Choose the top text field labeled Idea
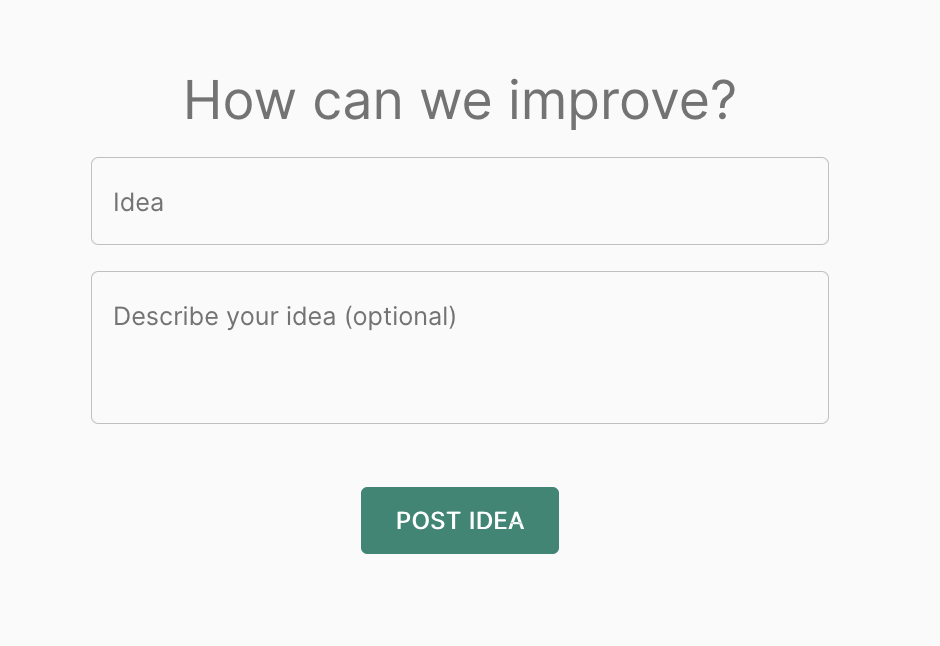 coord(459,201)
